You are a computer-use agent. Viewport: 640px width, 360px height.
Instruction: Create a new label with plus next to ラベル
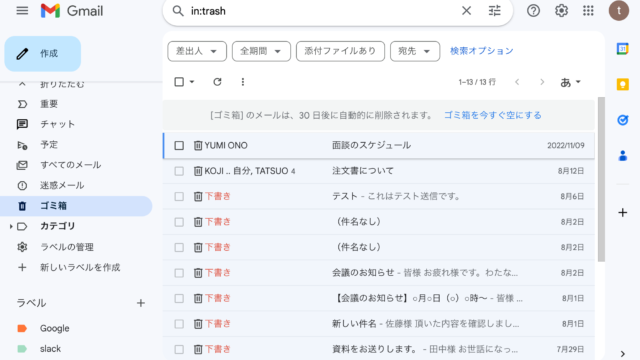pyautogui.click(x=141, y=303)
